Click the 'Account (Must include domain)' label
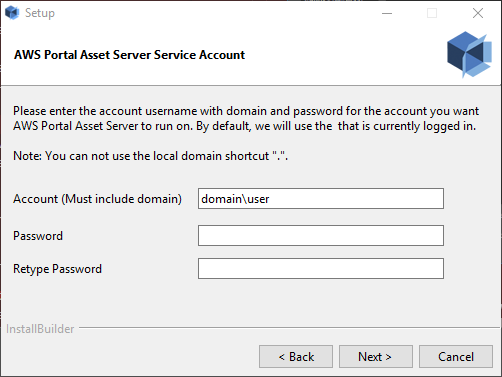 [97, 199]
